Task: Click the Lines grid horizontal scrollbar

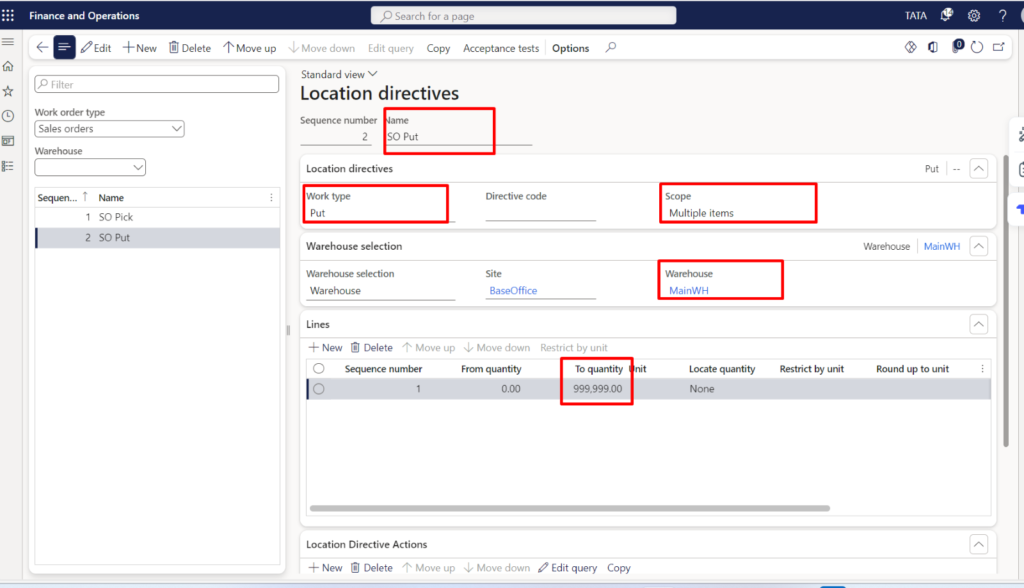Action: coord(569,508)
